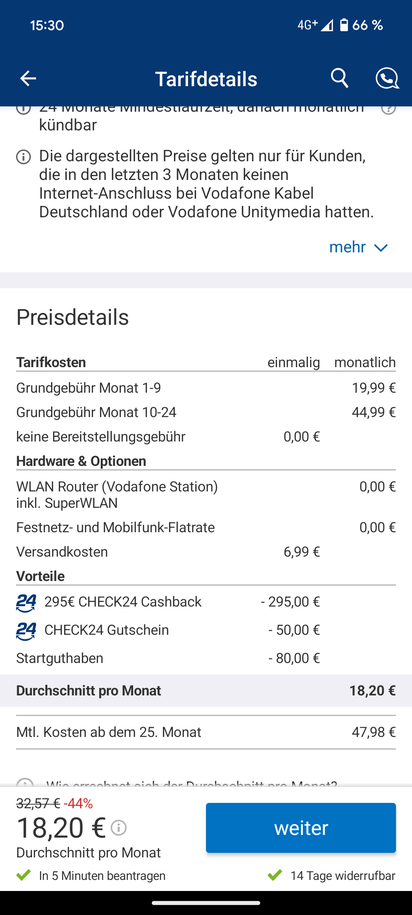Tap the back arrow in header
Image resolution: width=412 pixels, height=915 pixels.
[x=28, y=79]
